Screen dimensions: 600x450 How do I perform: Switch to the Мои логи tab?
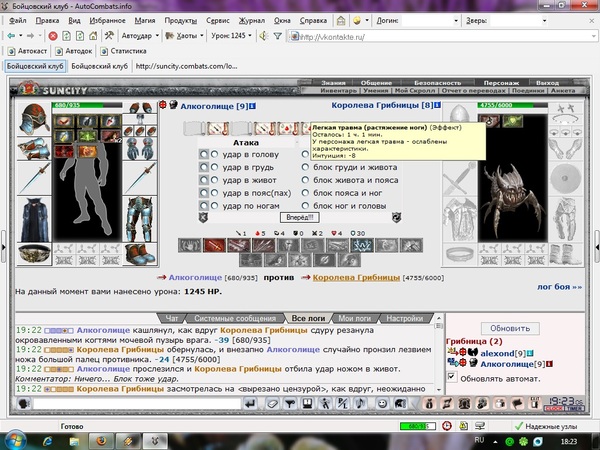354,318
